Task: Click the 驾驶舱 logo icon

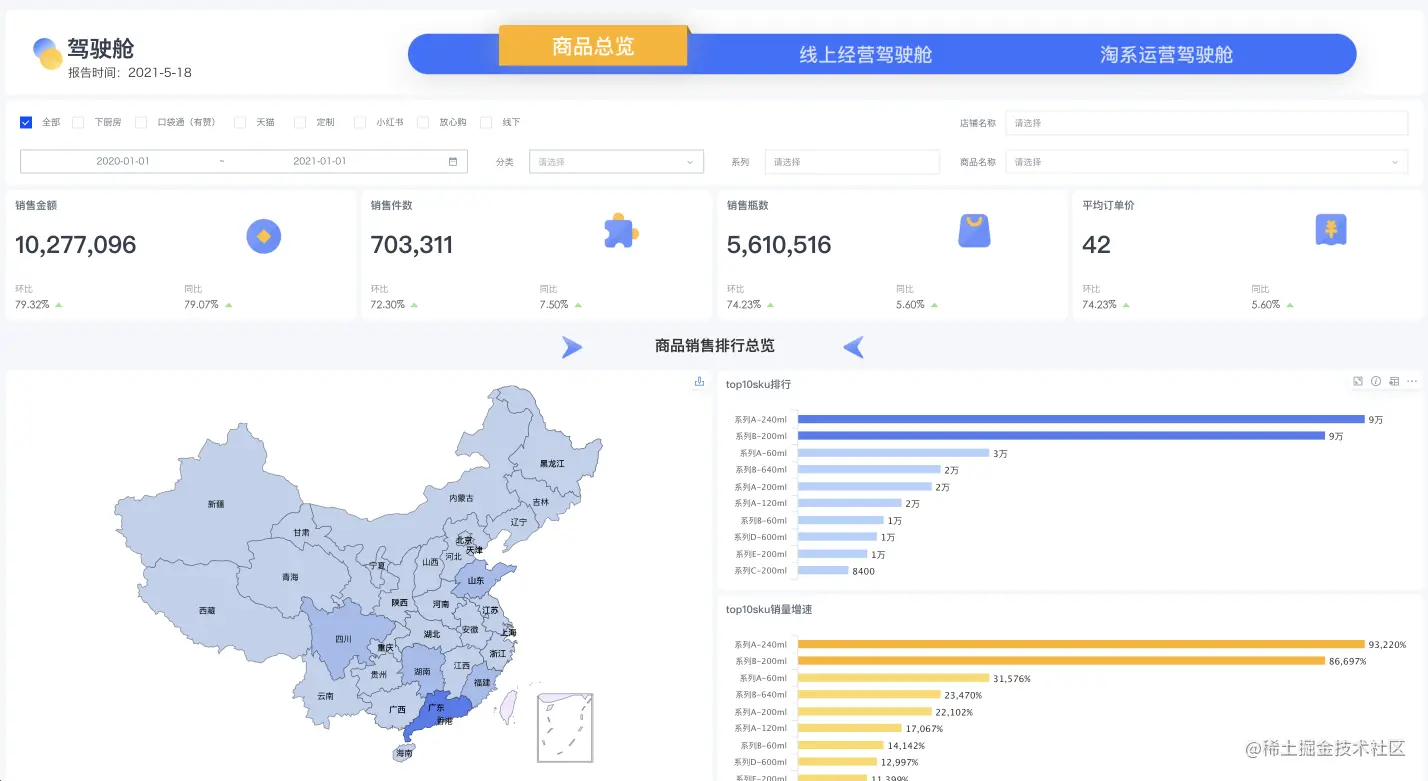Action: coord(48,53)
